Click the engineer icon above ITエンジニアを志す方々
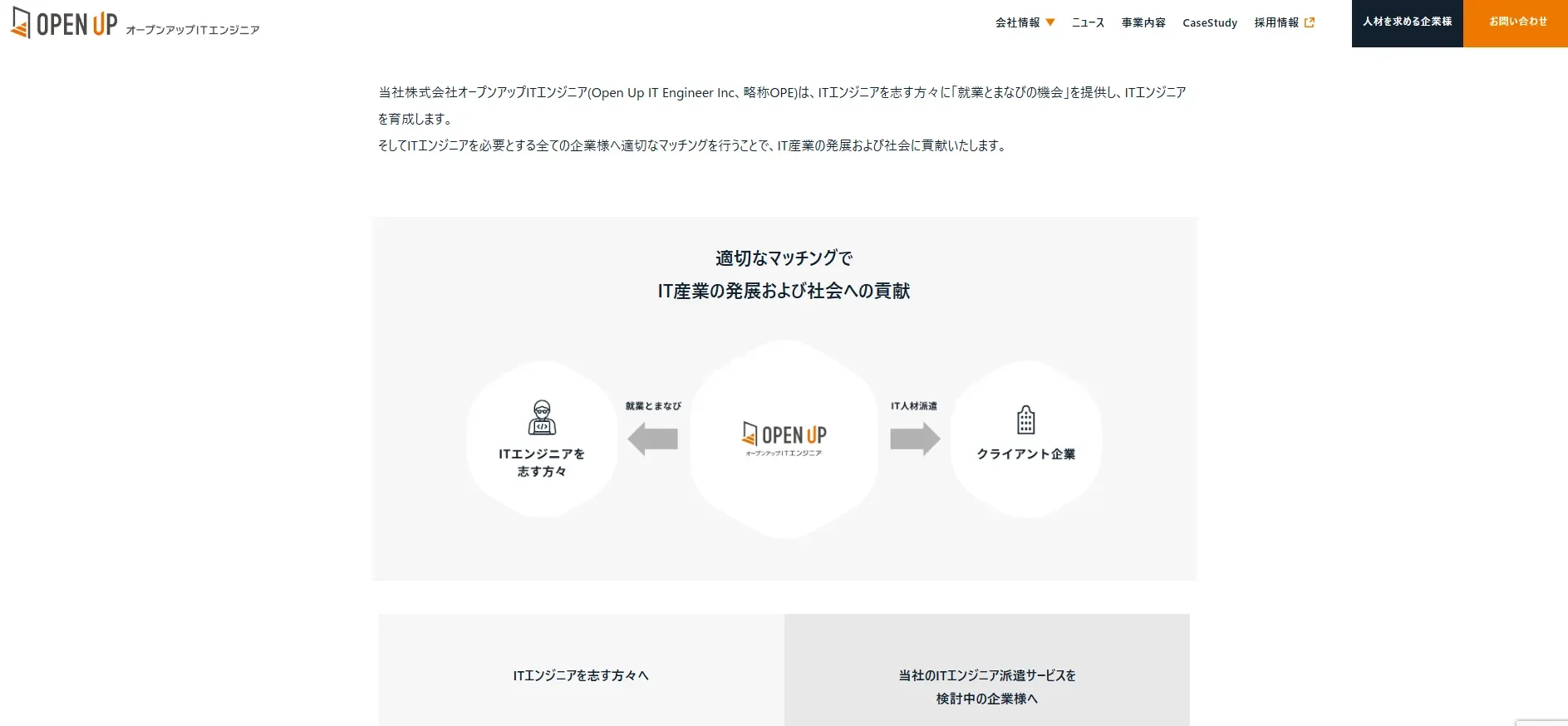 point(542,418)
